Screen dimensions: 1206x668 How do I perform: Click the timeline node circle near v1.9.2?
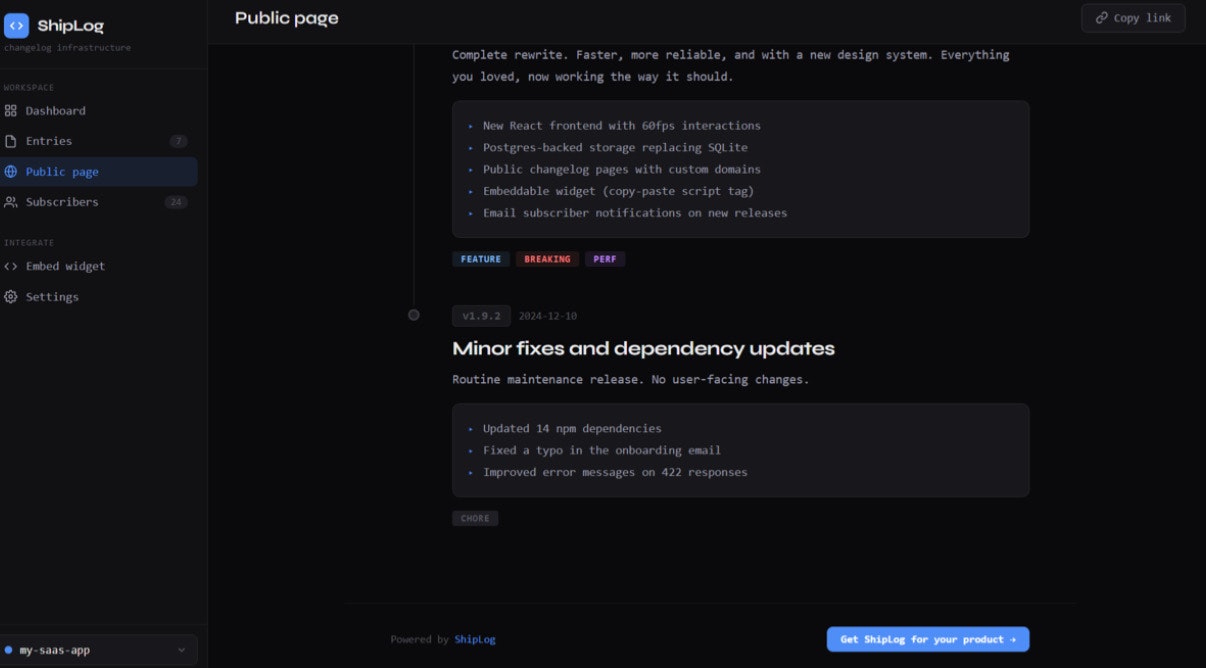coord(413,314)
